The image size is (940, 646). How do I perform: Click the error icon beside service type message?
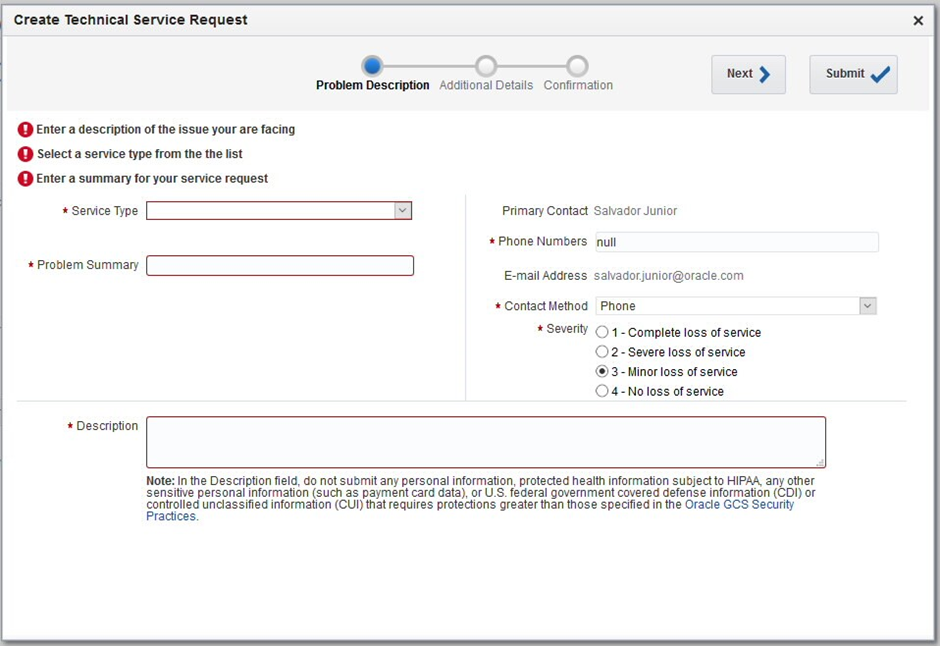point(25,154)
